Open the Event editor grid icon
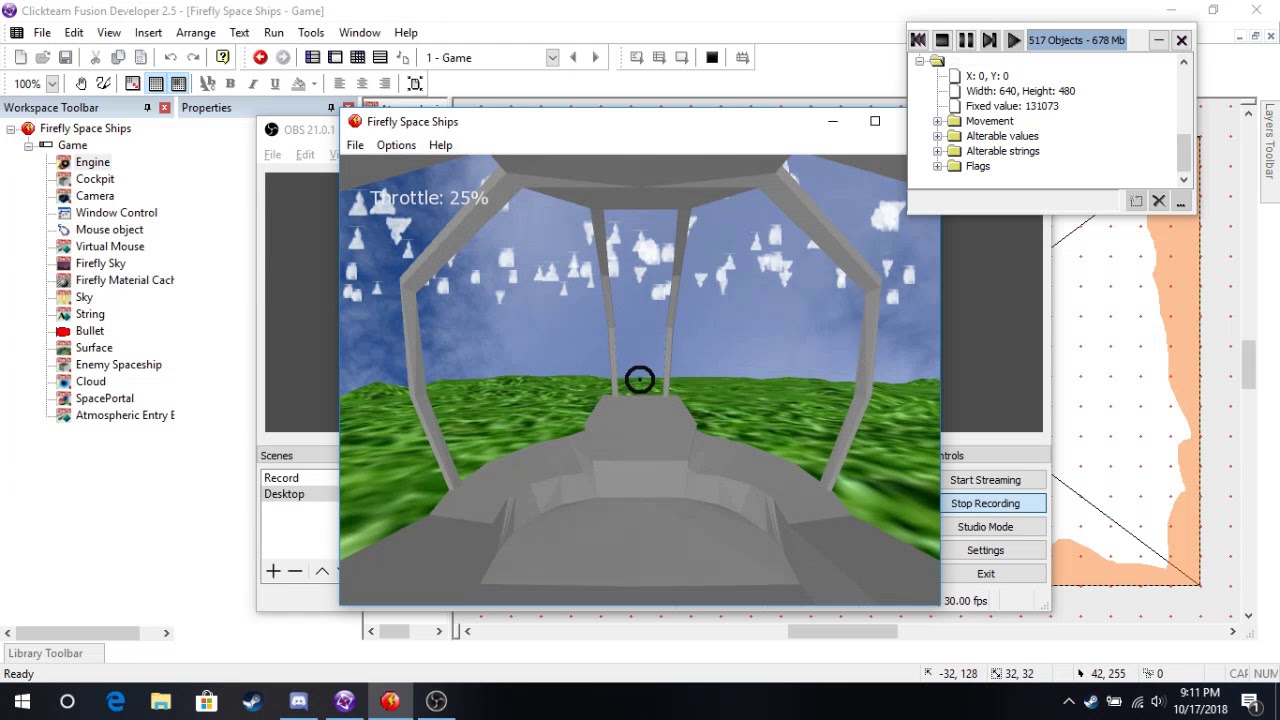 (x=357, y=58)
